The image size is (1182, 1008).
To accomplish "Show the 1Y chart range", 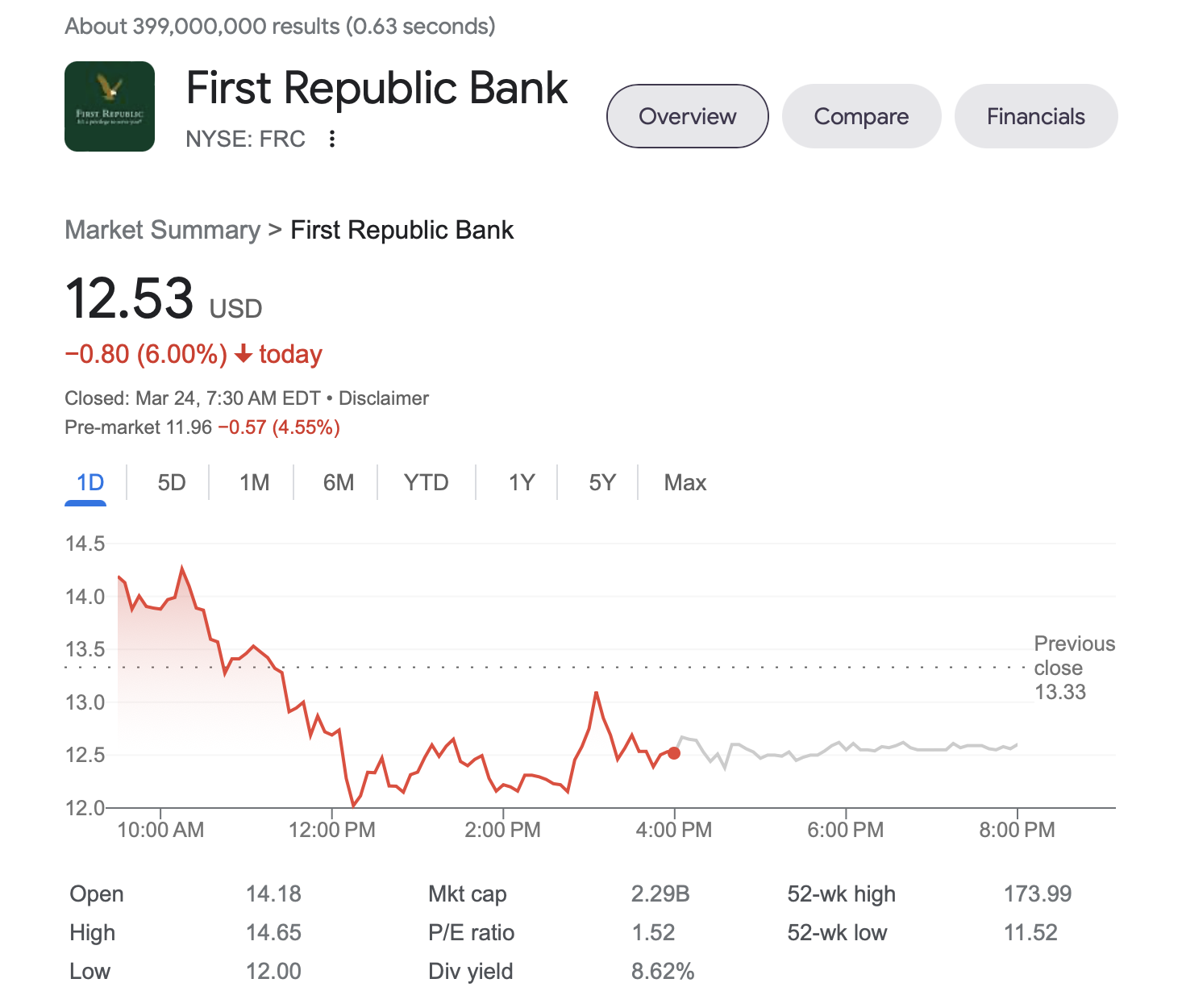I will tap(522, 483).
